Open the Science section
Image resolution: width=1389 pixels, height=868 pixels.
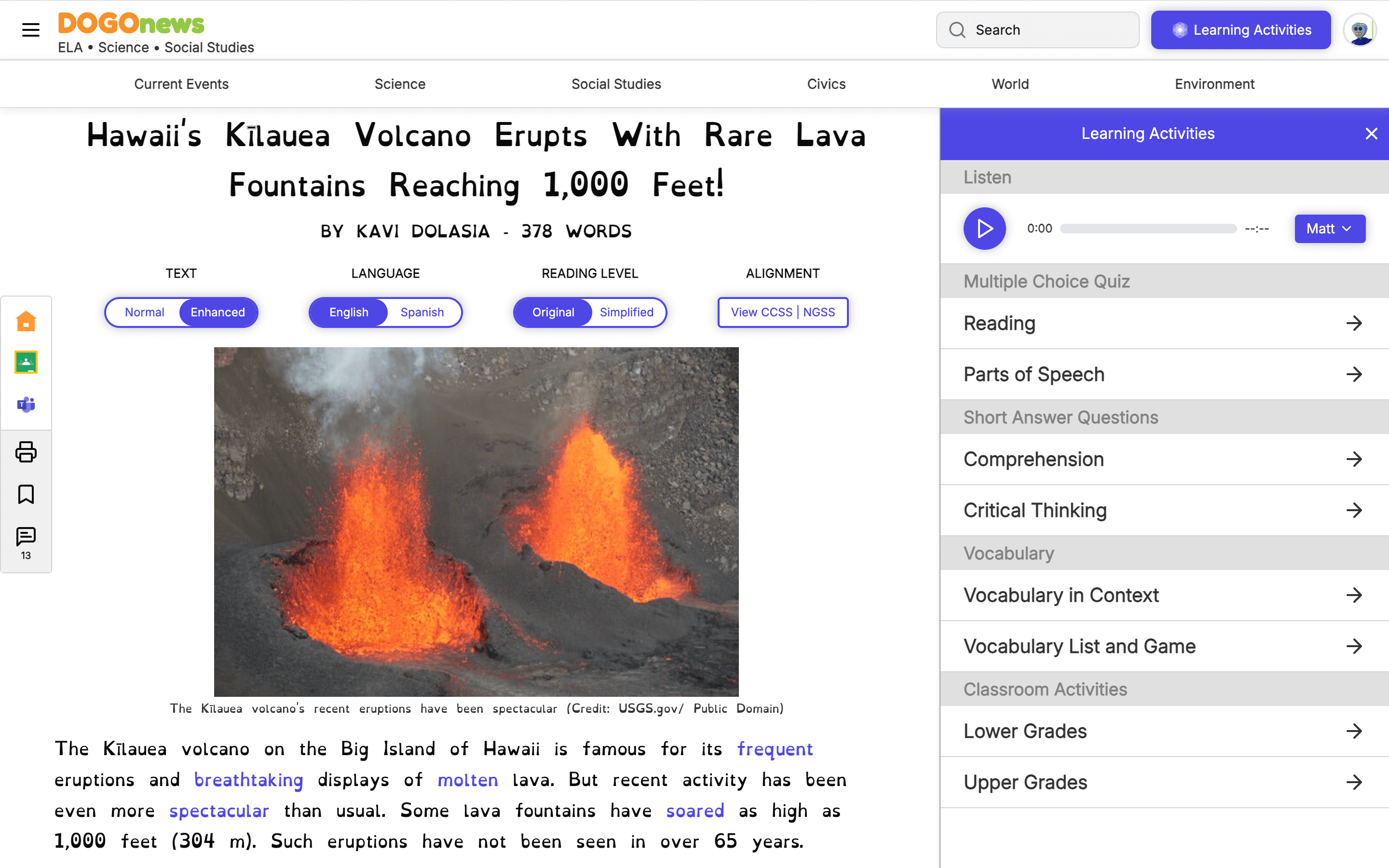coord(399,84)
